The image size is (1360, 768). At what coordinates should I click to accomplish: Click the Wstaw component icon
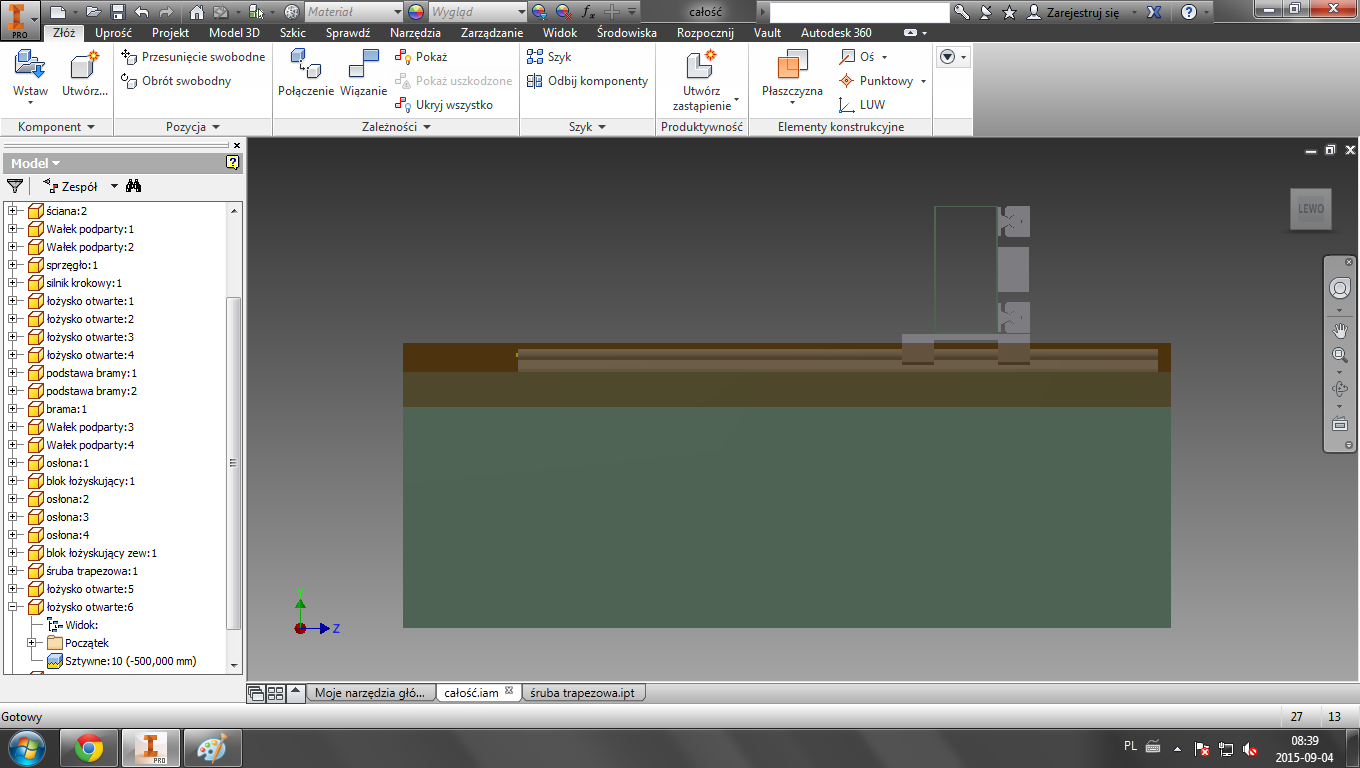point(30,74)
